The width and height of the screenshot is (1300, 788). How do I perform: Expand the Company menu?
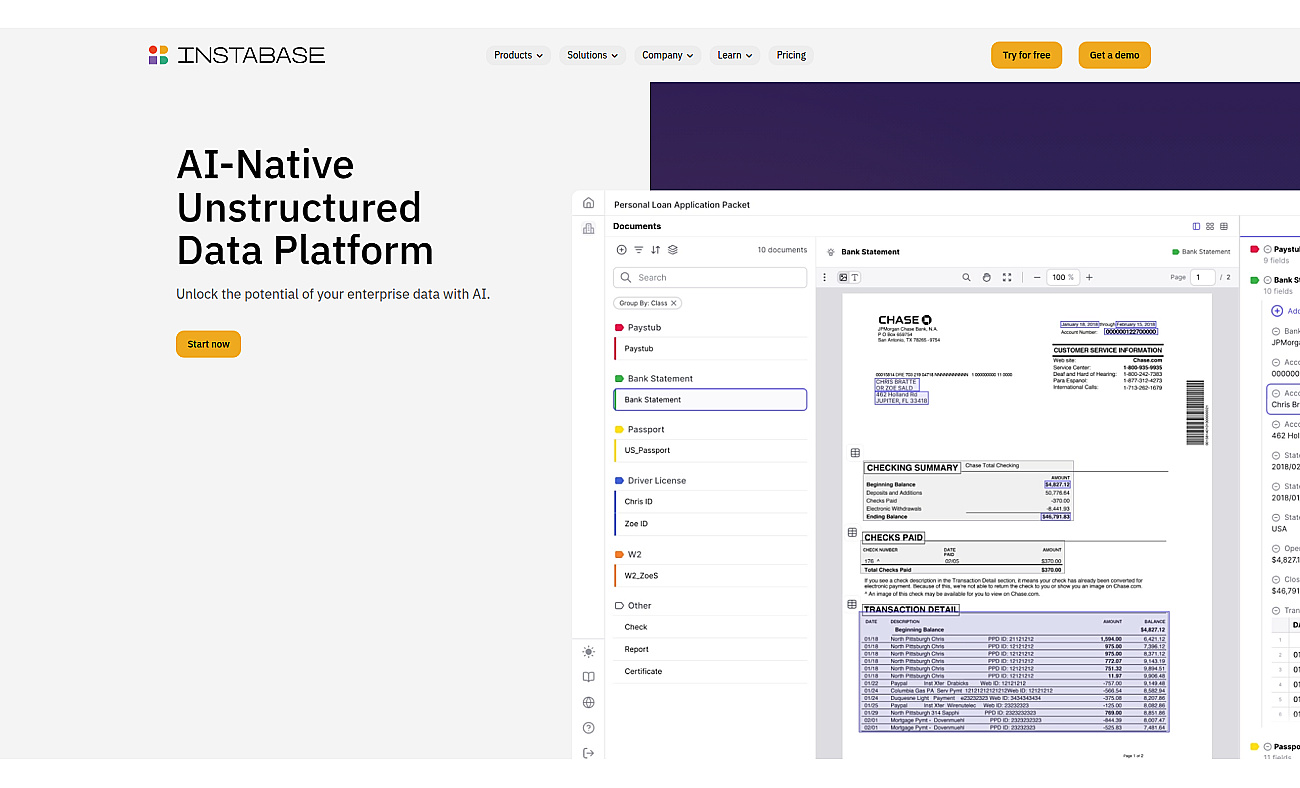[x=667, y=55]
